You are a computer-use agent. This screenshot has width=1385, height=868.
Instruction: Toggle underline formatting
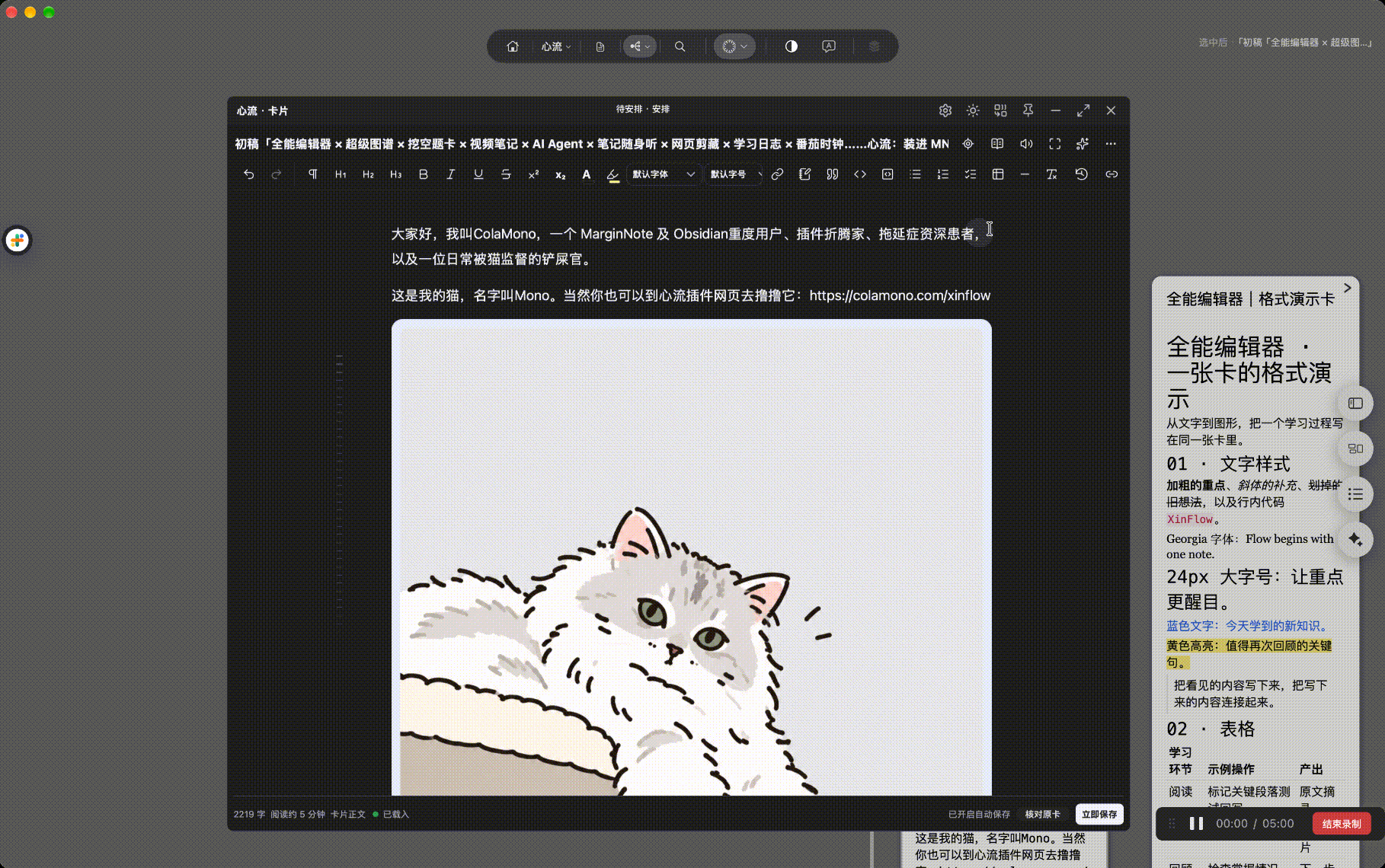point(478,174)
